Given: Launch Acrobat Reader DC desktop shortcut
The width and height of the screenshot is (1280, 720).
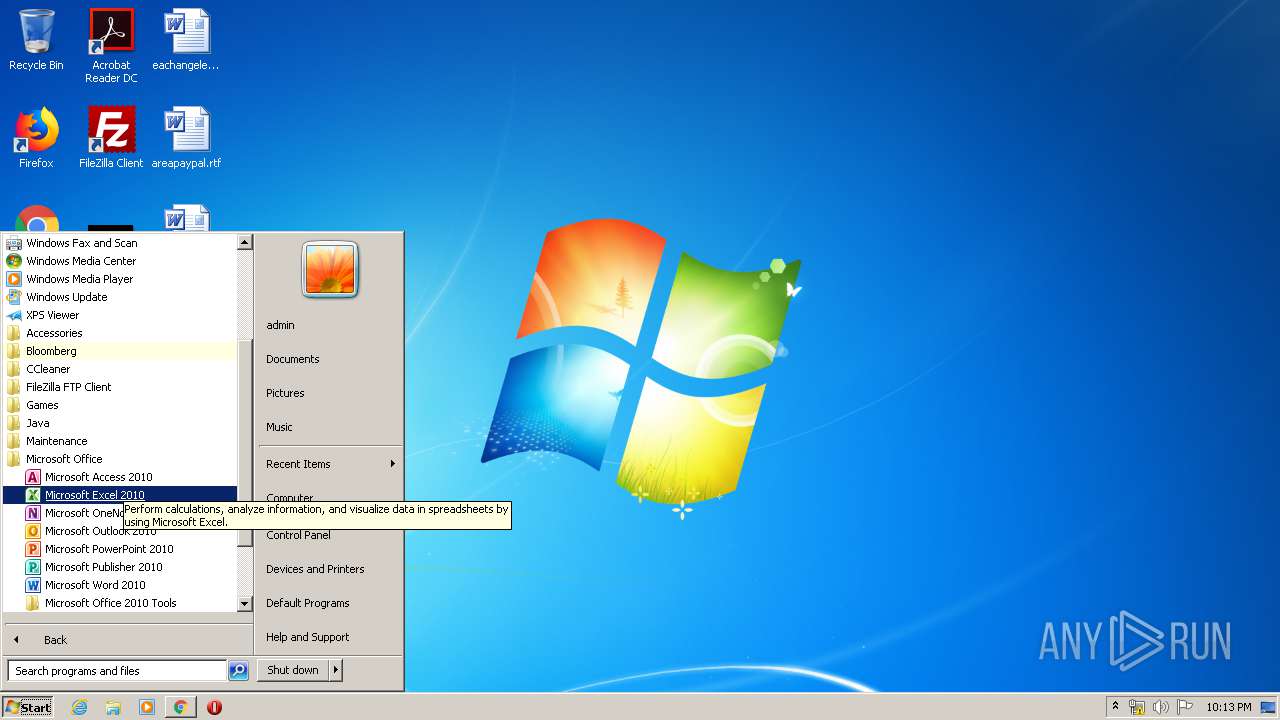Looking at the screenshot, I should (111, 45).
